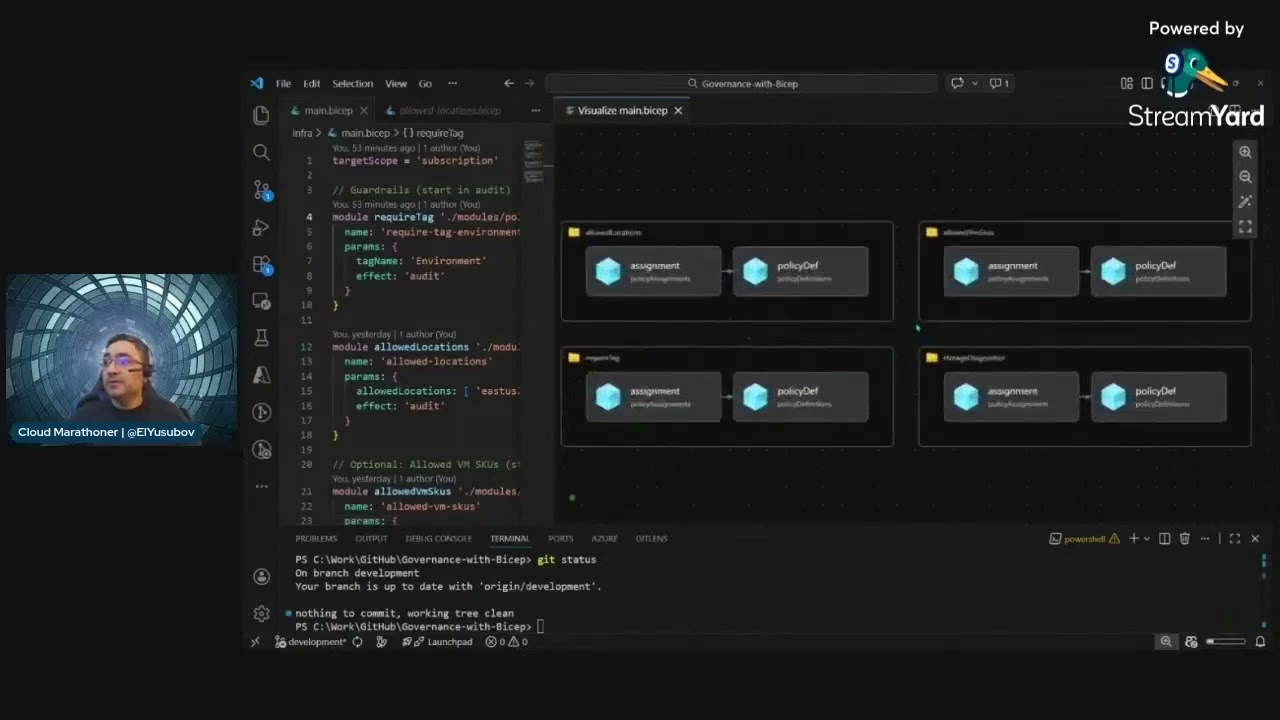Open the chat options dropdown arrow
Image resolution: width=1280 pixels, height=720 pixels.
[x=975, y=83]
